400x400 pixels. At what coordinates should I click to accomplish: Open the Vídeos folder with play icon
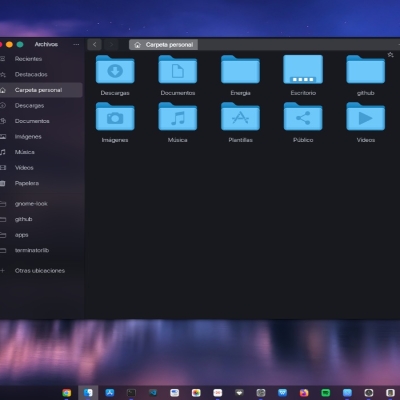[x=366, y=116]
